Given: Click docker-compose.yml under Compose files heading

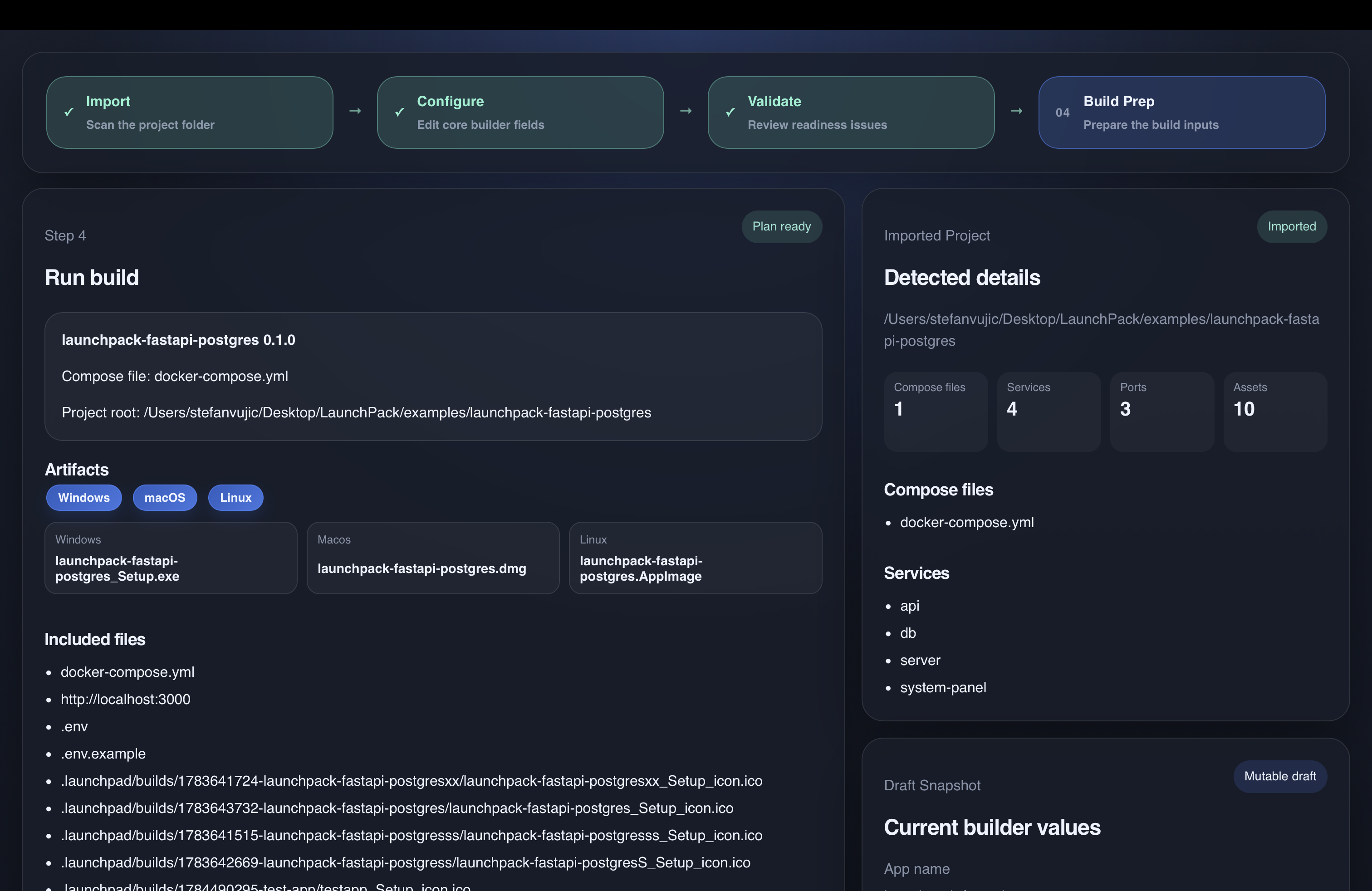Looking at the screenshot, I should click(x=967, y=522).
